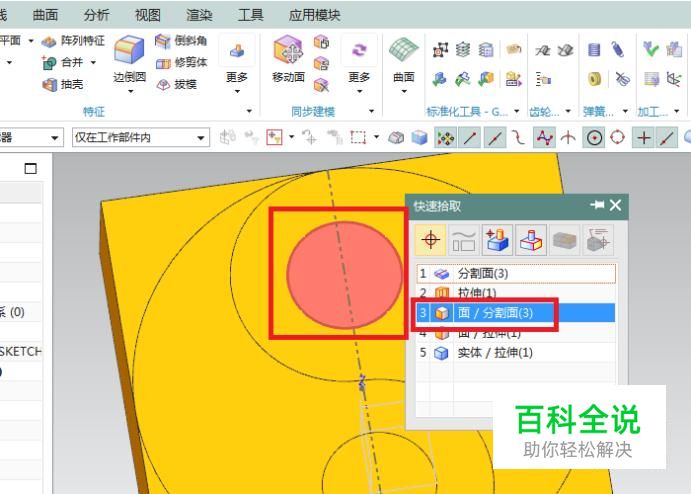Toggle the arc center snap option
Viewport: 691px width, 494px height.
tap(594, 138)
